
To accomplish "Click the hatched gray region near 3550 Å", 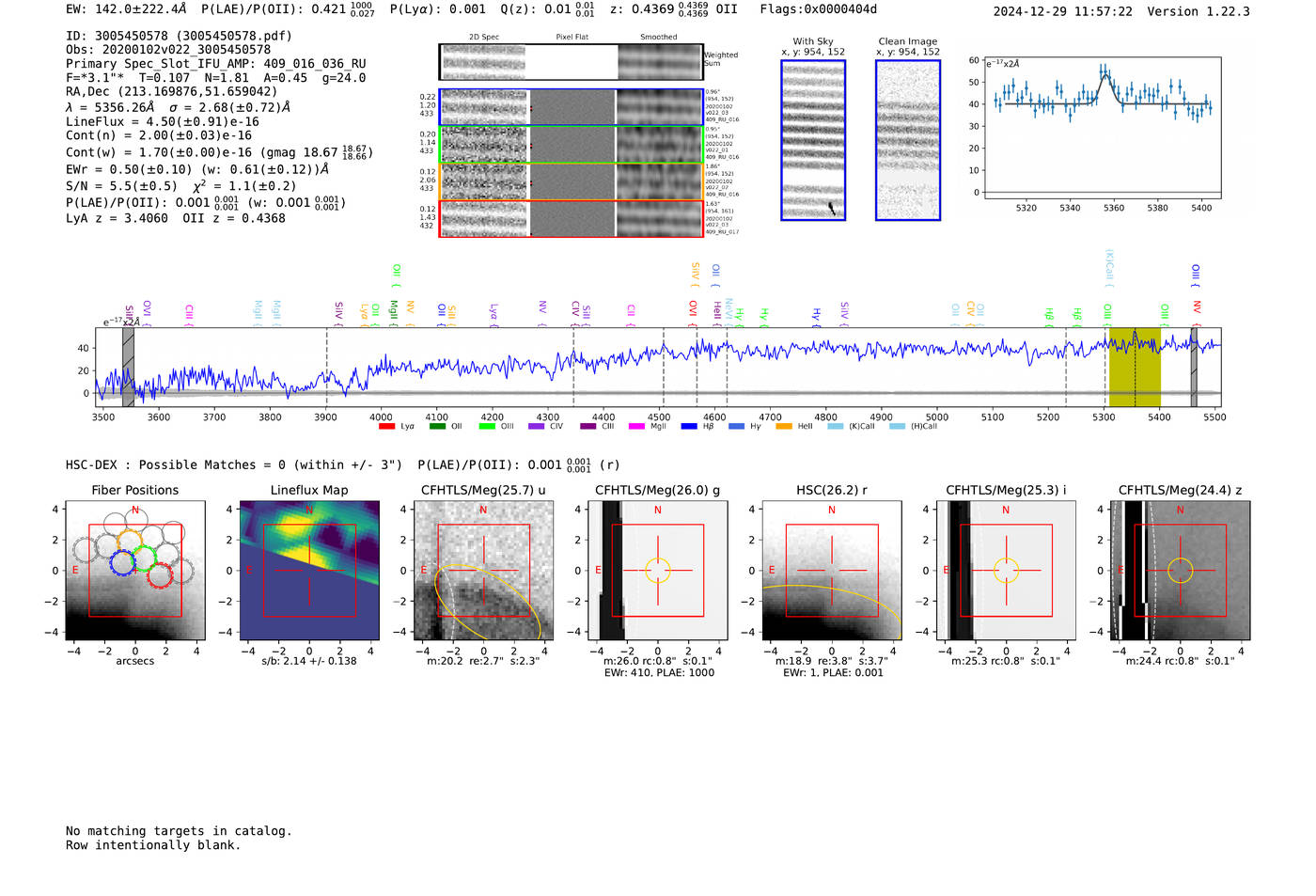I will (x=128, y=367).
